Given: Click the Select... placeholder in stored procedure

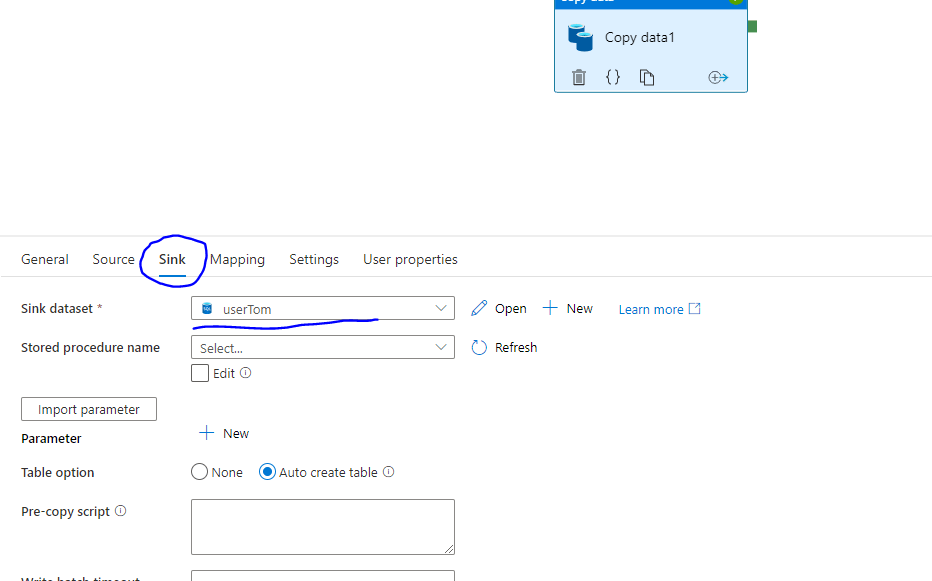Looking at the screenshot, I should [221, 348].
